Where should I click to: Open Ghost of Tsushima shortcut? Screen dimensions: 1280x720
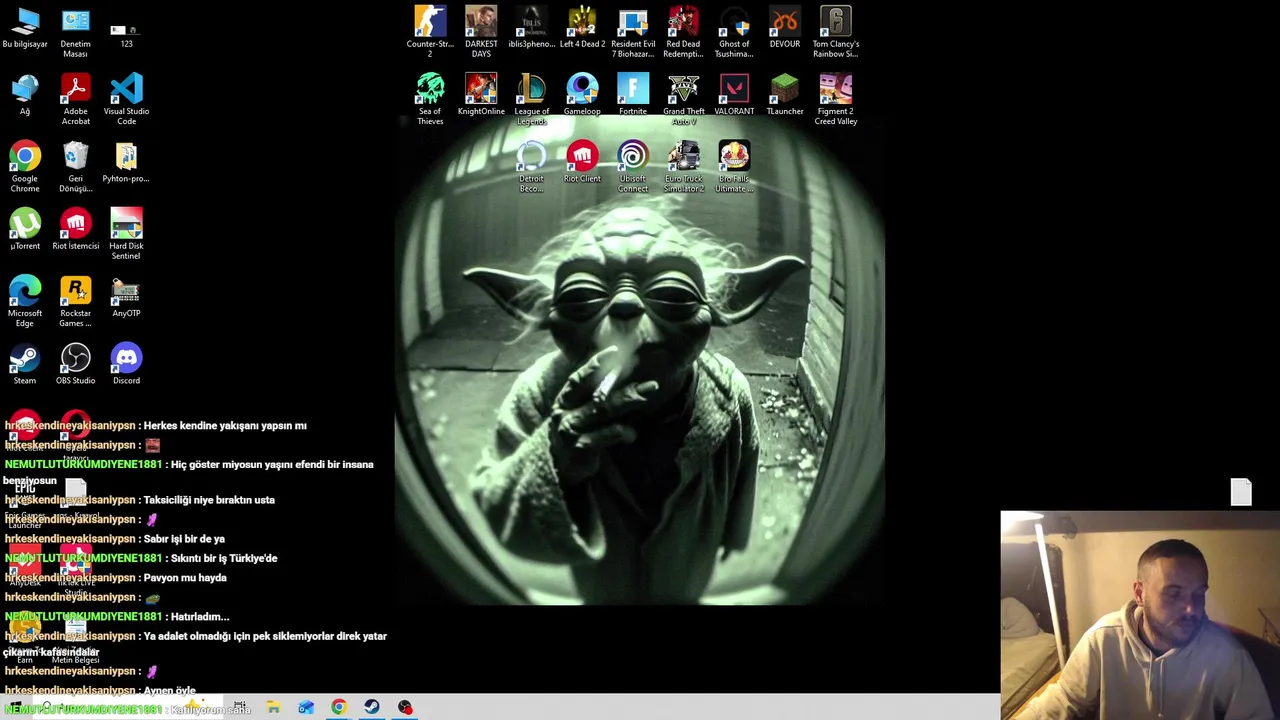[x=734, y=33]
